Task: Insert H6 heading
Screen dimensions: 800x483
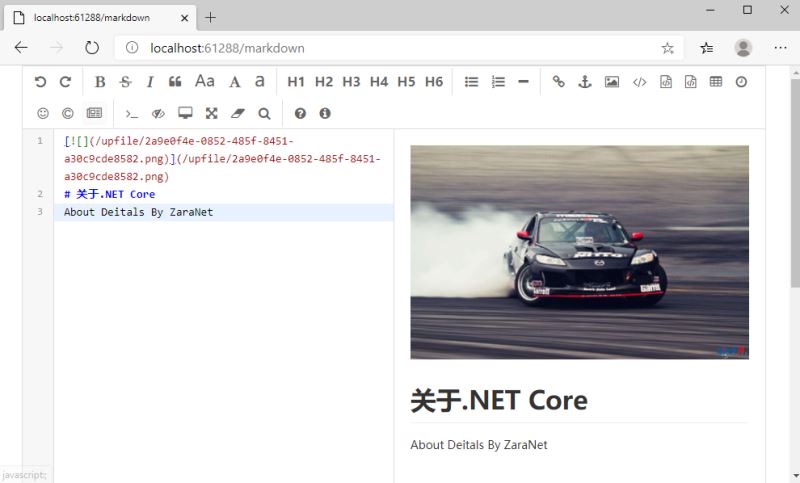Action: click(x=434, y=82)
